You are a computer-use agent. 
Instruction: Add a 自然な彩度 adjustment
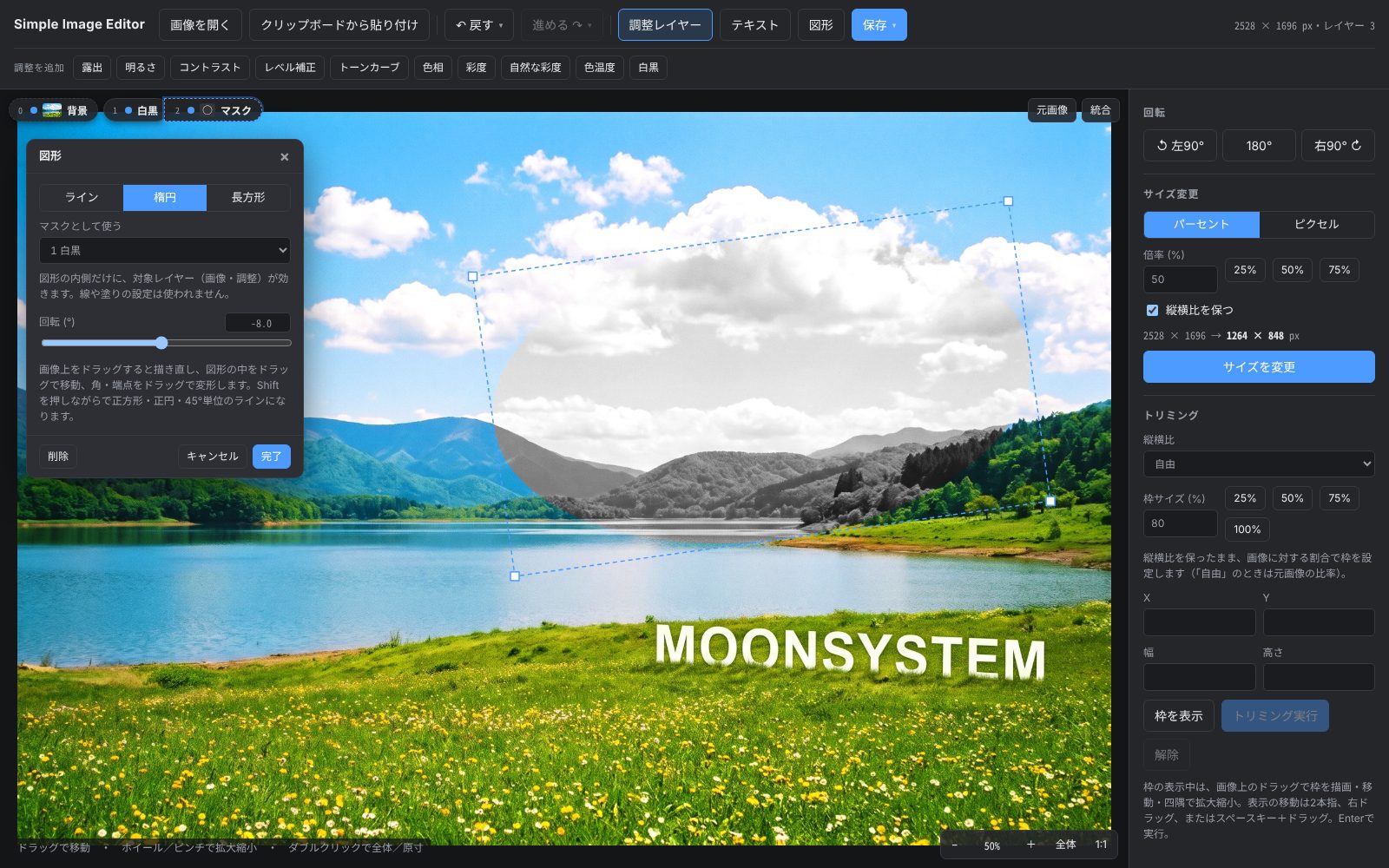tap(535, 68)
